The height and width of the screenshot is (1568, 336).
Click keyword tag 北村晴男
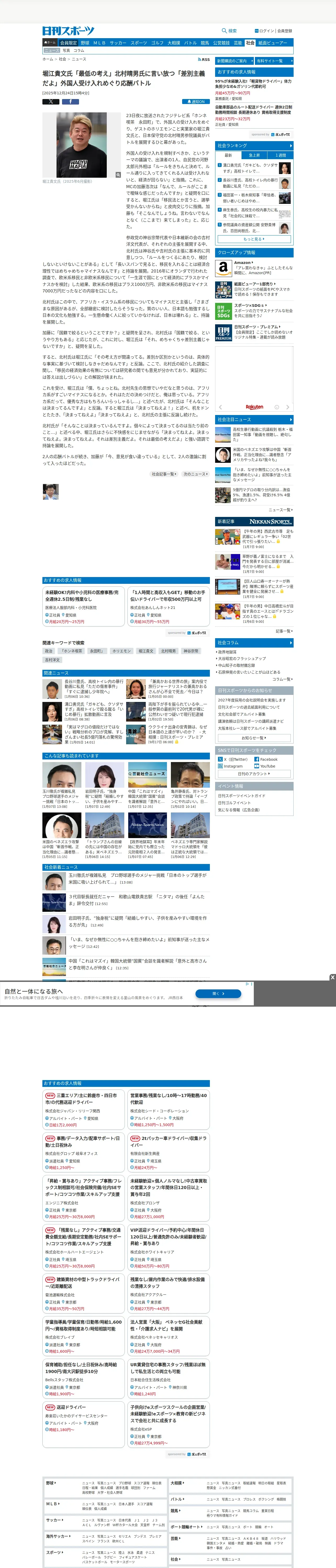point(168,651)
